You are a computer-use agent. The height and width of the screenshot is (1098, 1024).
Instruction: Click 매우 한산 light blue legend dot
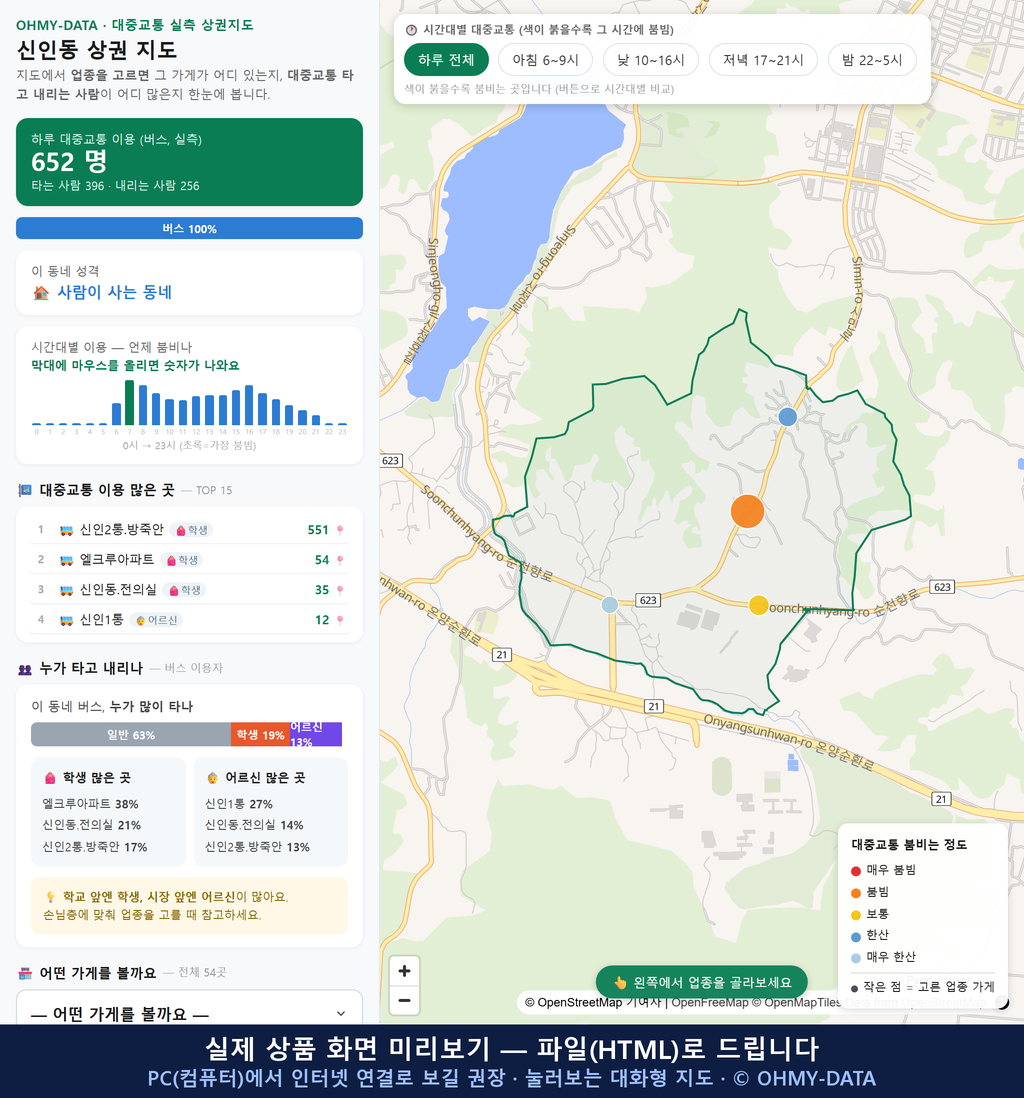(856, 958)
